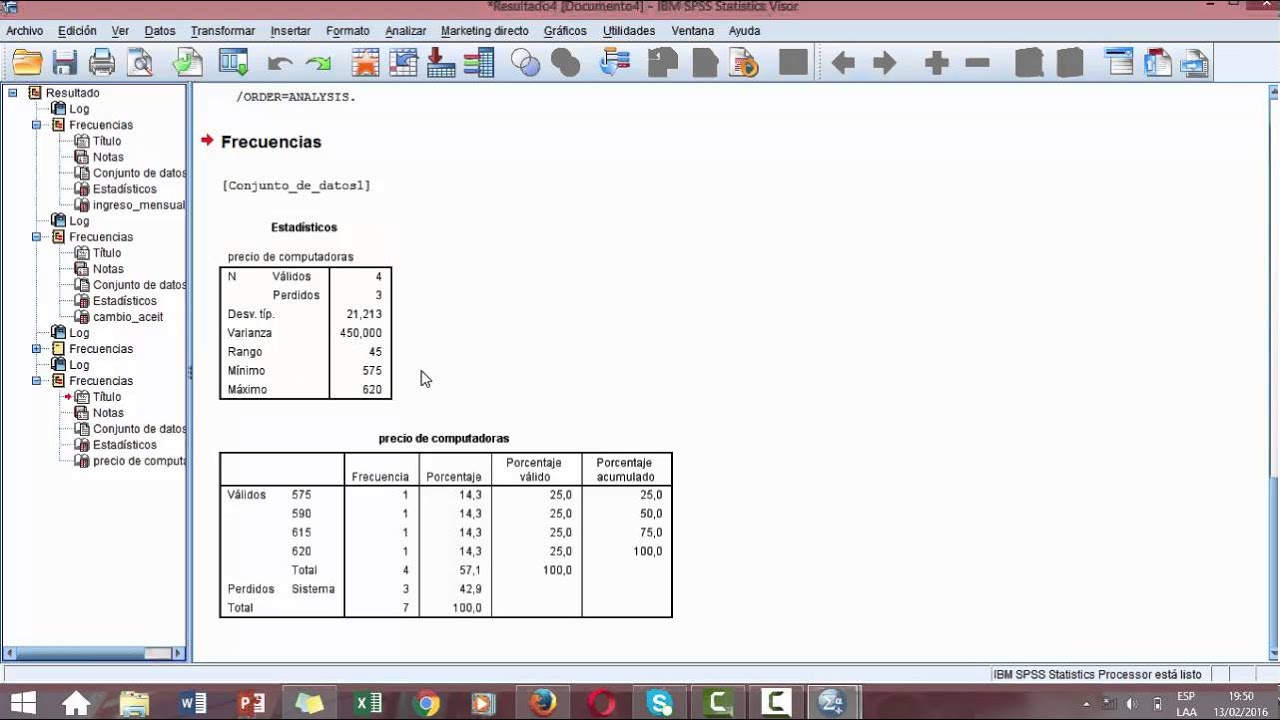This screenshot has width=1280, height=720.
Task: Click the green Redo arrow icon
Action: click(318, 64)
